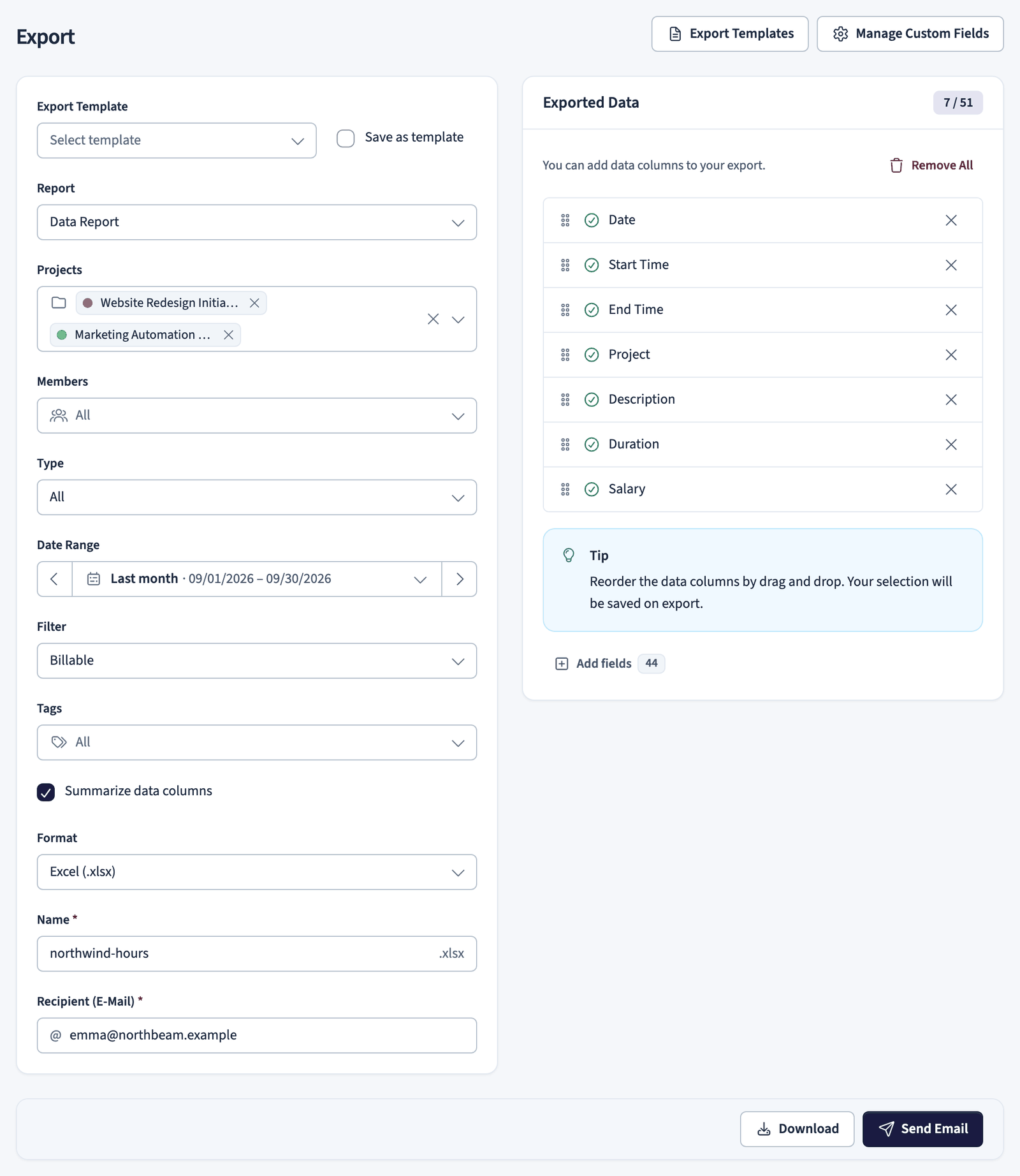Click the Send Email button
Image resolution: width=1020 pixels, height=1176 pixels.
922,1129
